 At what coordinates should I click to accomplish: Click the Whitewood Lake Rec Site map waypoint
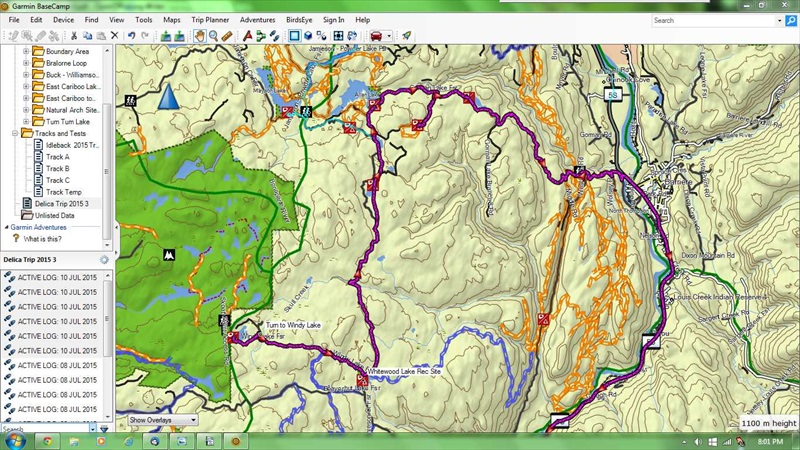pos(362,380)
